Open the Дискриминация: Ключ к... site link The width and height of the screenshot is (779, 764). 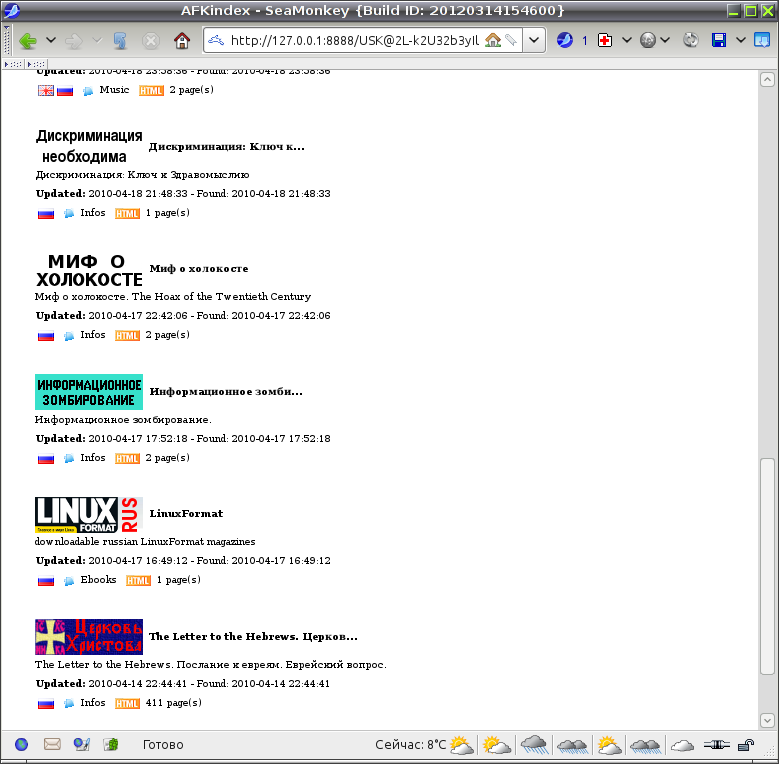tap(227, 147)
